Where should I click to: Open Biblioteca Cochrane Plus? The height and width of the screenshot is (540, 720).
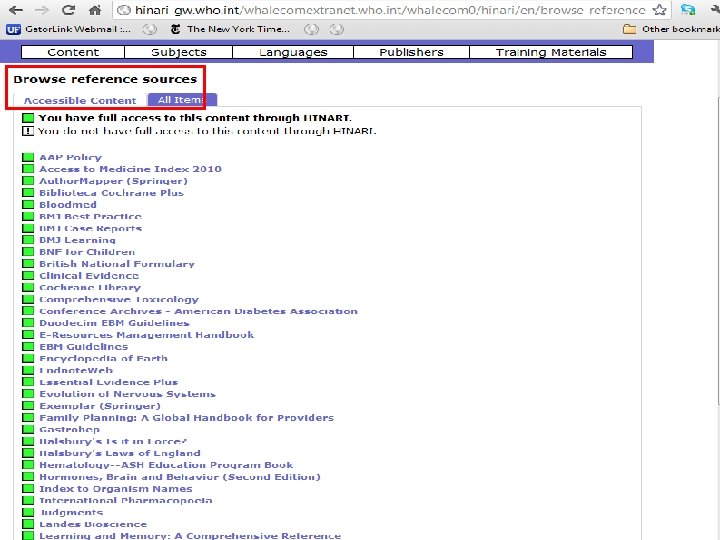(x=111, y=193)
